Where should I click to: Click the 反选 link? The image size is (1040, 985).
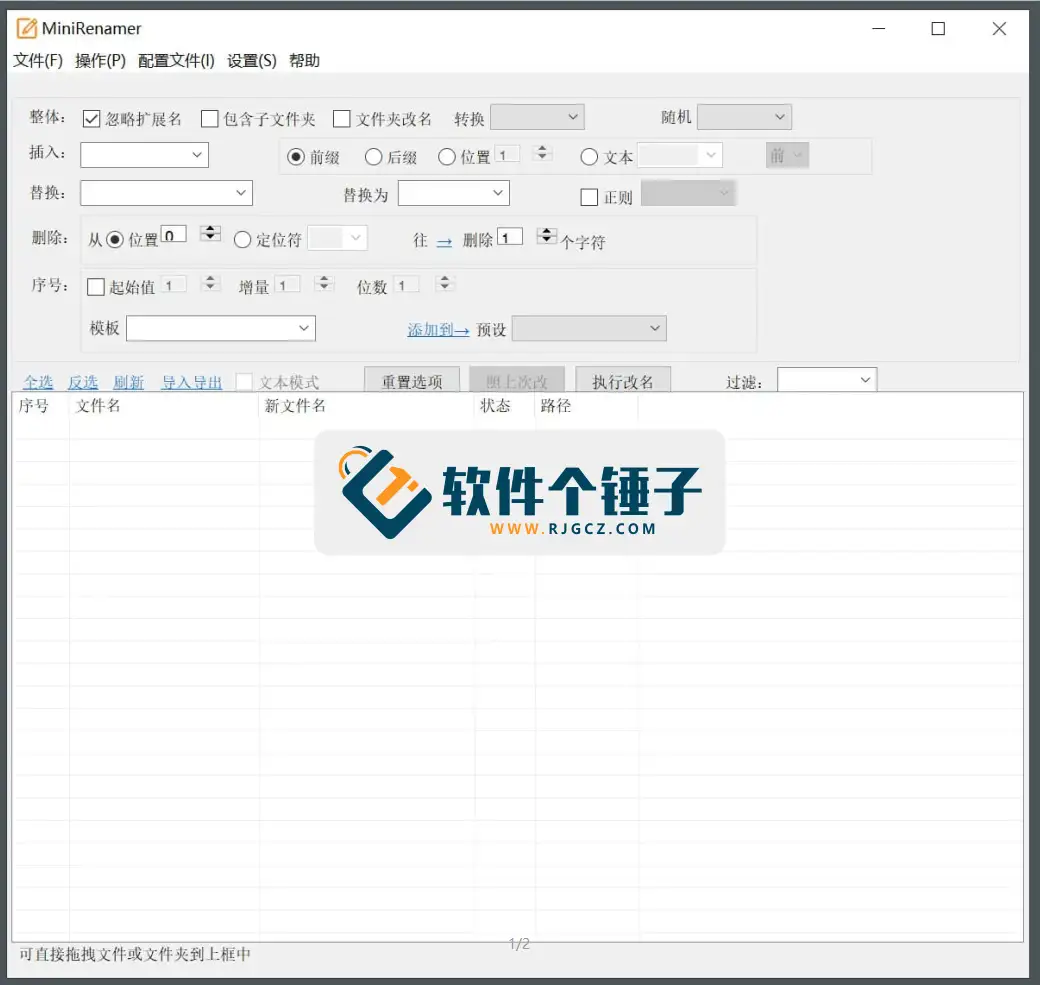click(83, 383)
